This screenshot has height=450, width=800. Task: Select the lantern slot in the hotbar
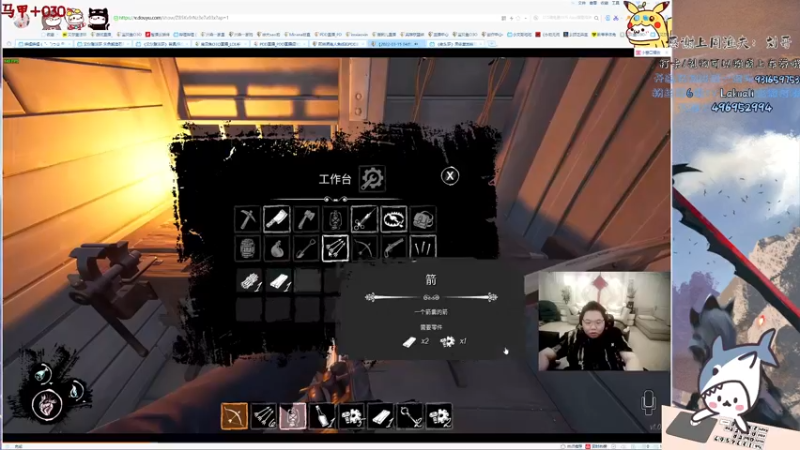(x=293, y=416)
